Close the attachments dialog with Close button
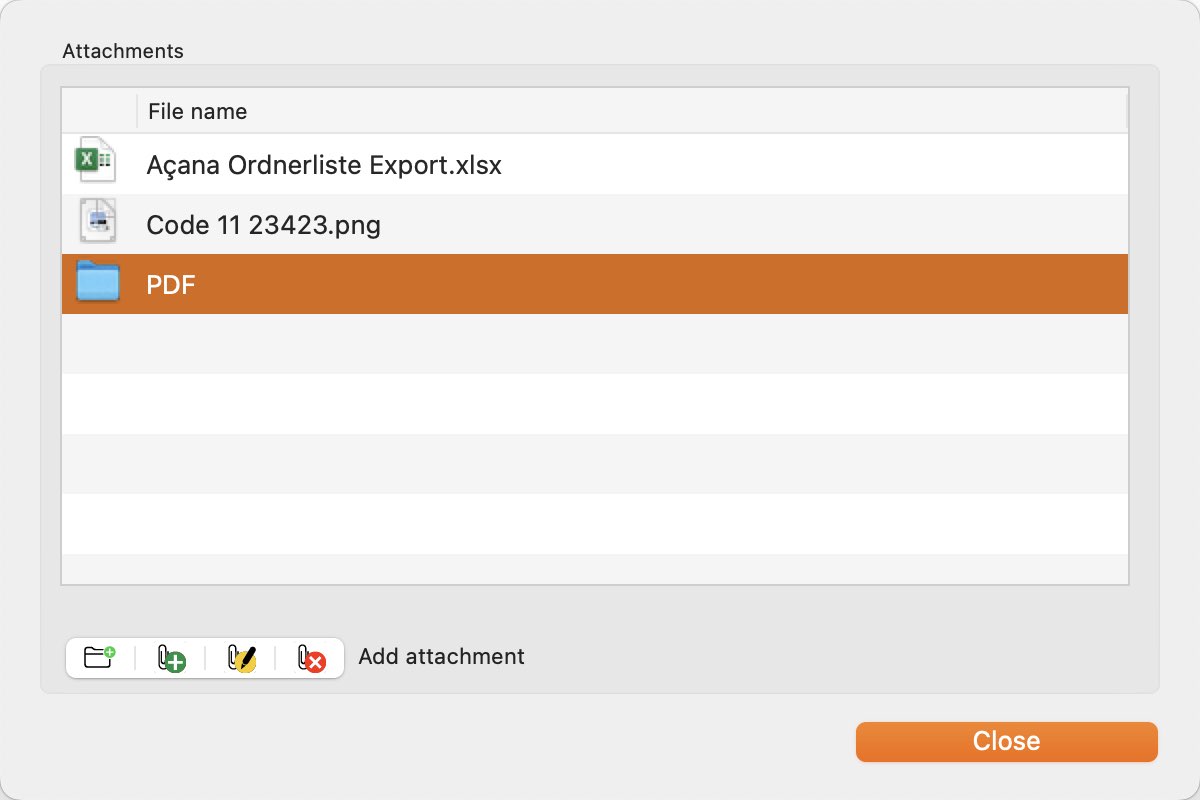Screen dimensions: 1200x800 pyautogui.click(x=1006, y=741)
